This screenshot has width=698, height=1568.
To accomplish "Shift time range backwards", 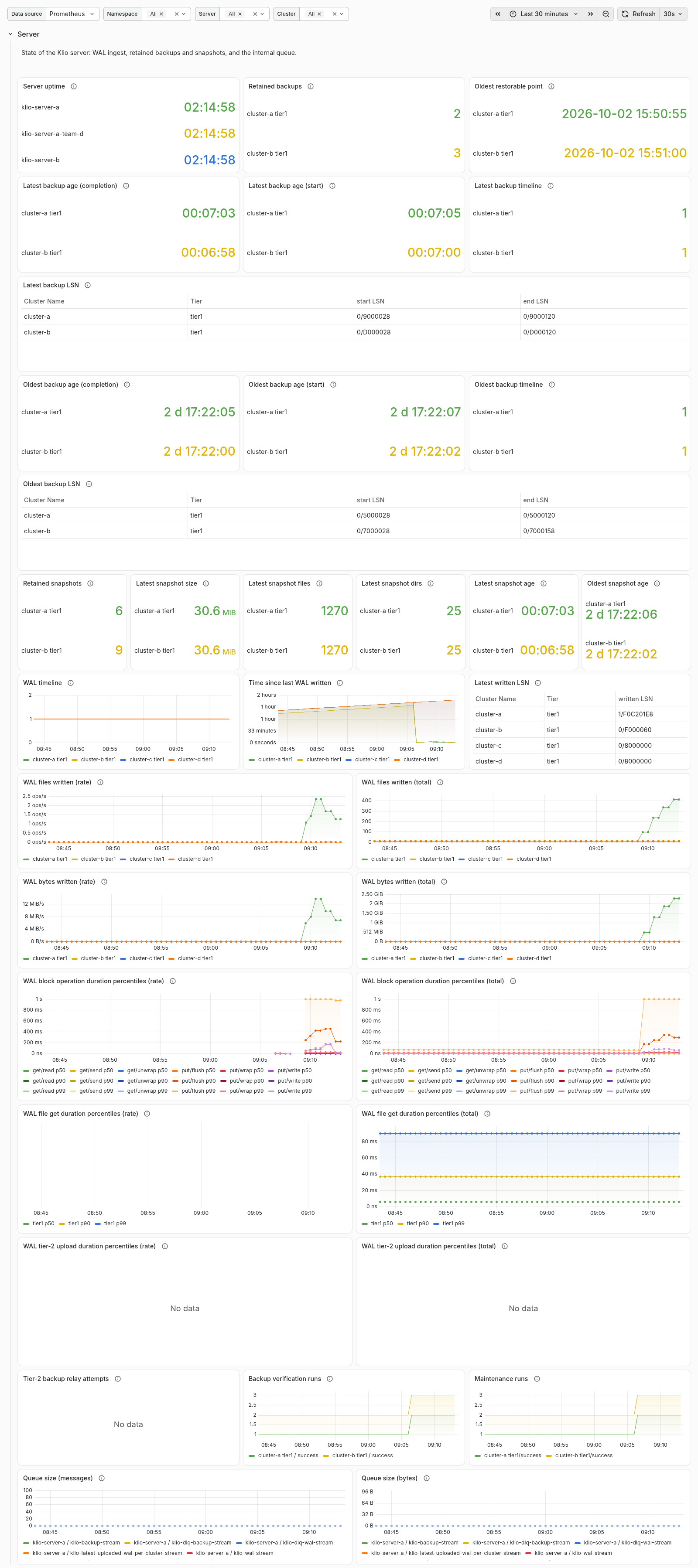I will 498,14.
